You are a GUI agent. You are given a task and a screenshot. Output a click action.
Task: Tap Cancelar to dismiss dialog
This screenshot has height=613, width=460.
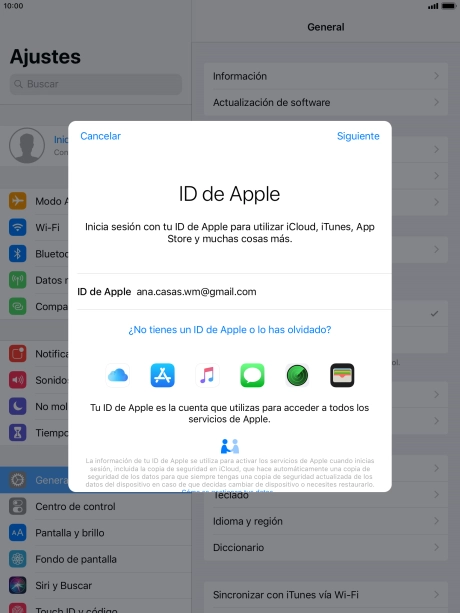100,136
